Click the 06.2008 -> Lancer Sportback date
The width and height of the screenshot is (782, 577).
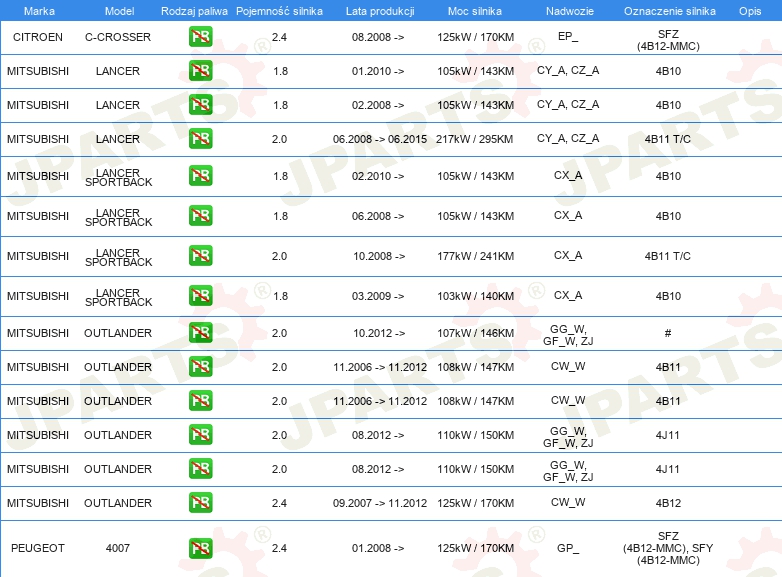[378, 216]
